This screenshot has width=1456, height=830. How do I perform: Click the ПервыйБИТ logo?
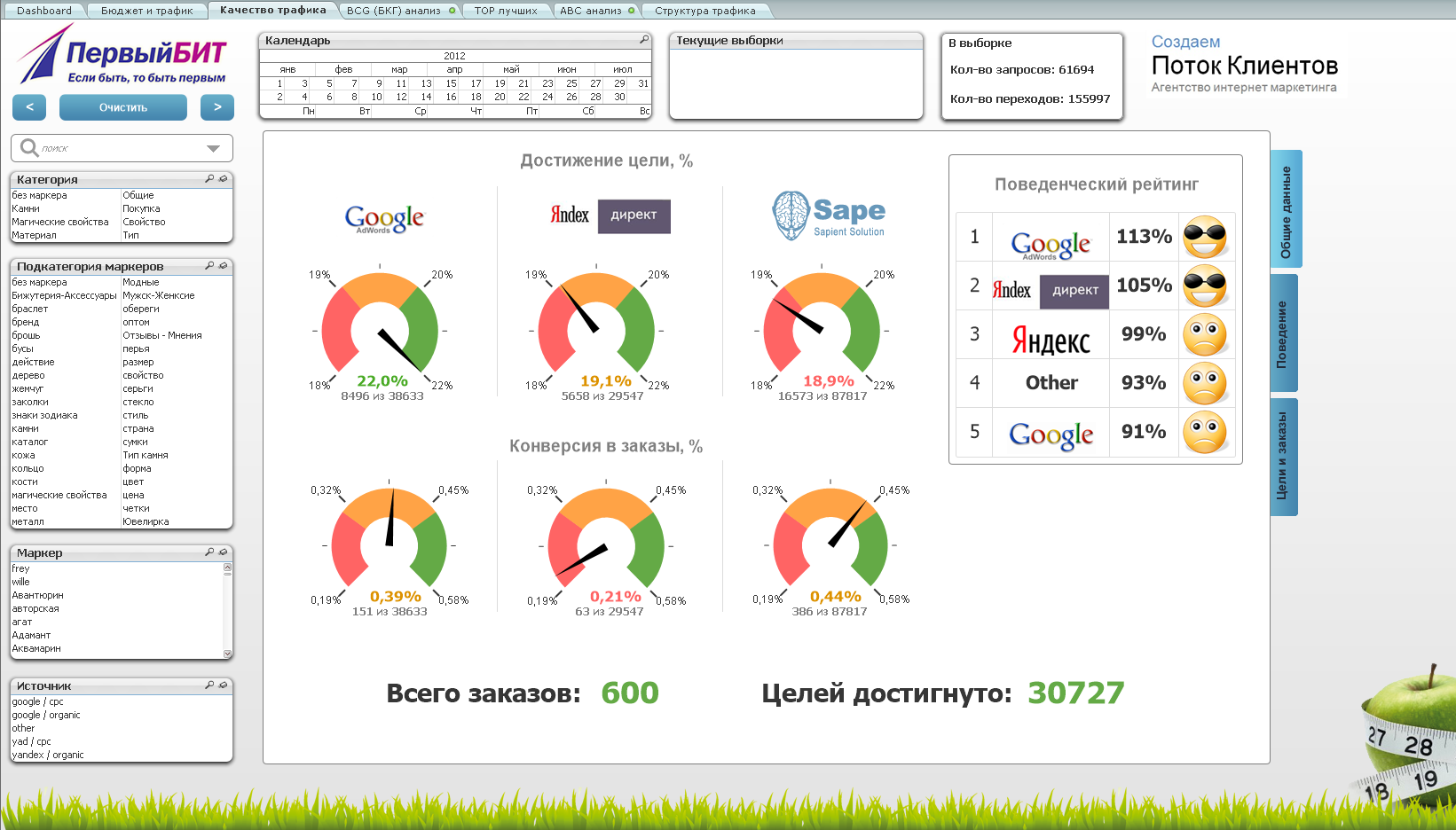[x=122, y=55]
